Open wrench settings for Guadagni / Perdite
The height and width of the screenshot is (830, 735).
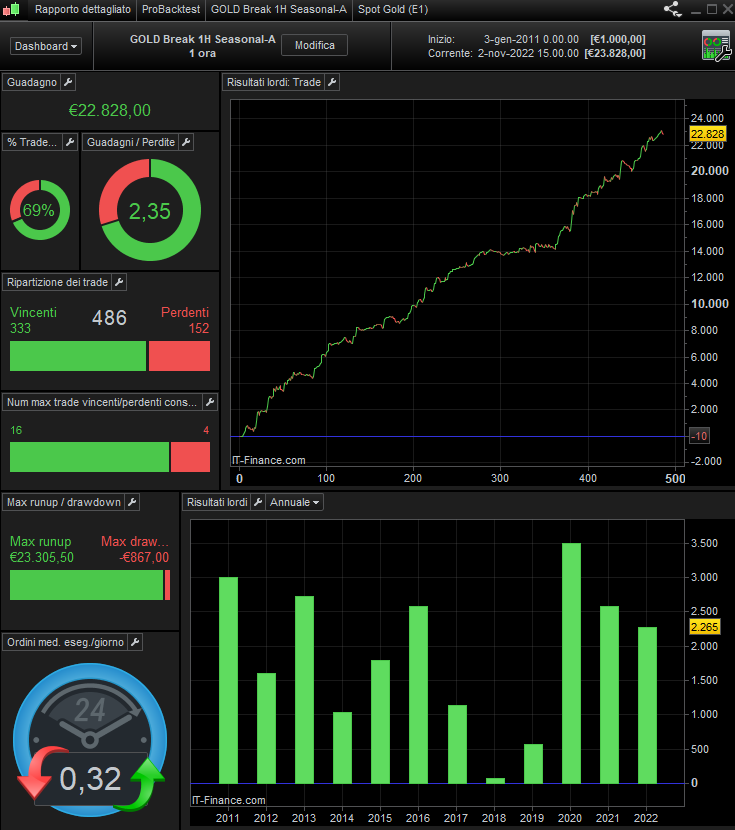186,142
